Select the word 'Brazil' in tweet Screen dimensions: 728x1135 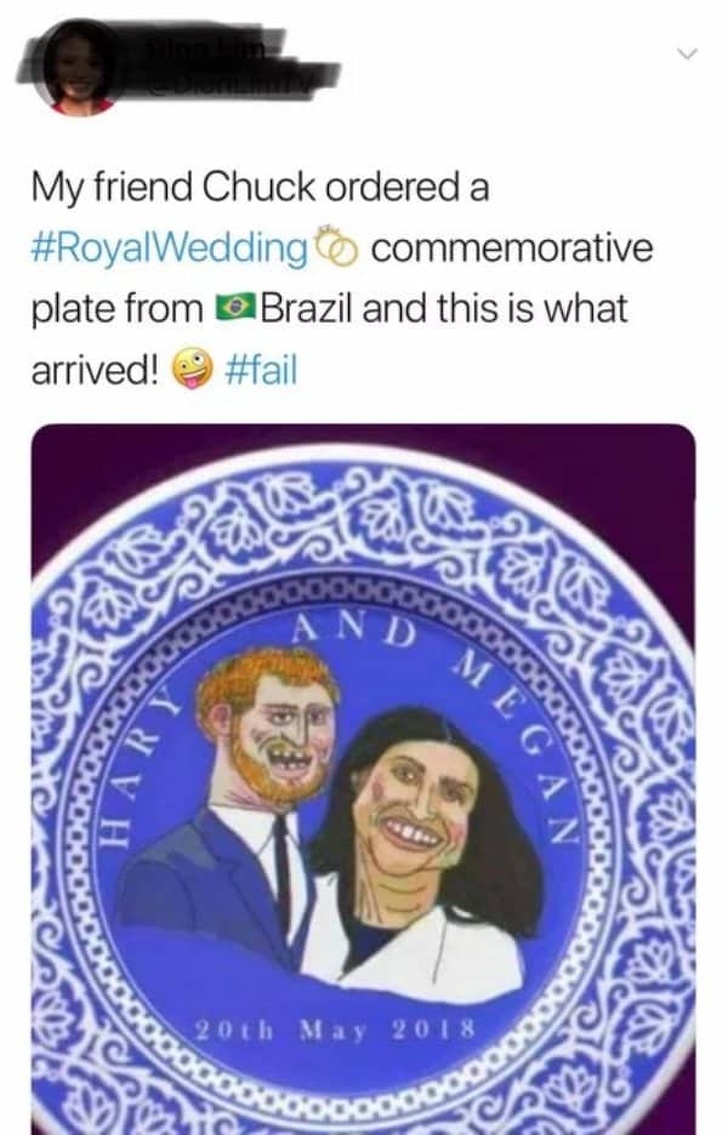tap(307, 308)
